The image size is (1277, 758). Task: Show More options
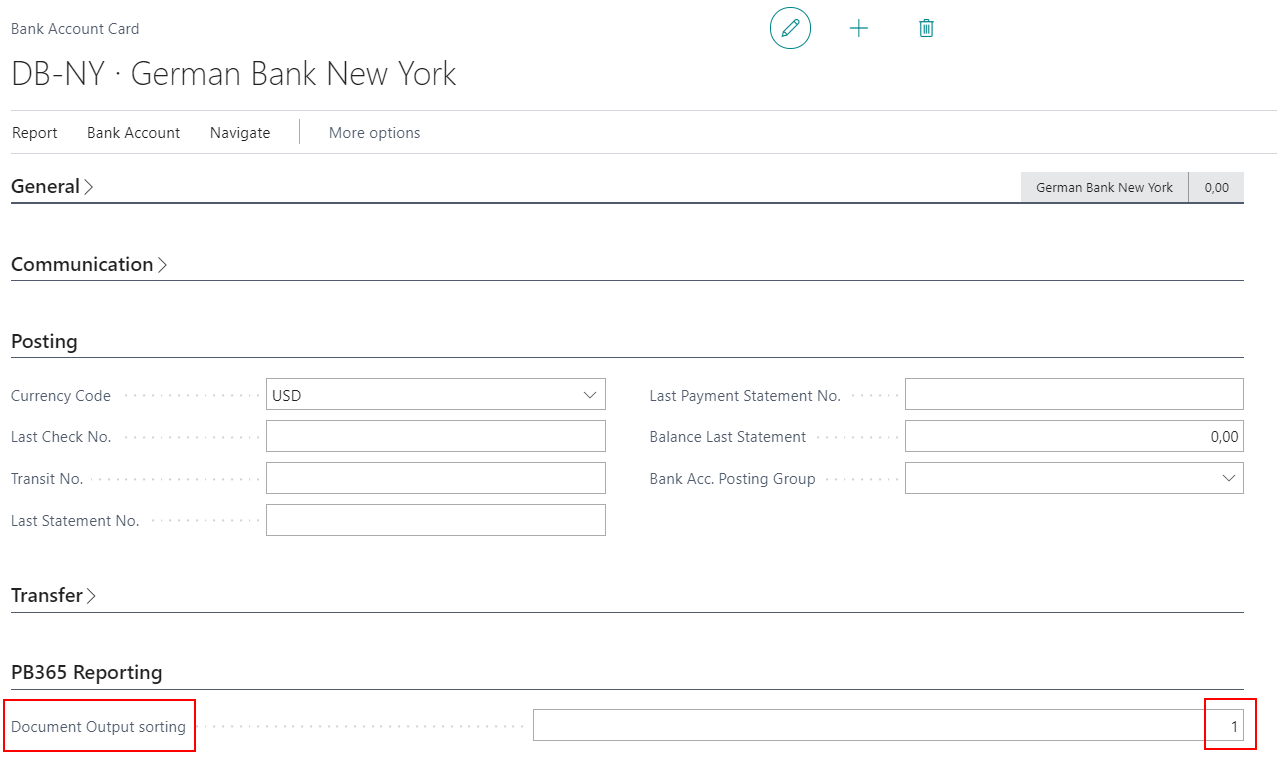point(375,133)
